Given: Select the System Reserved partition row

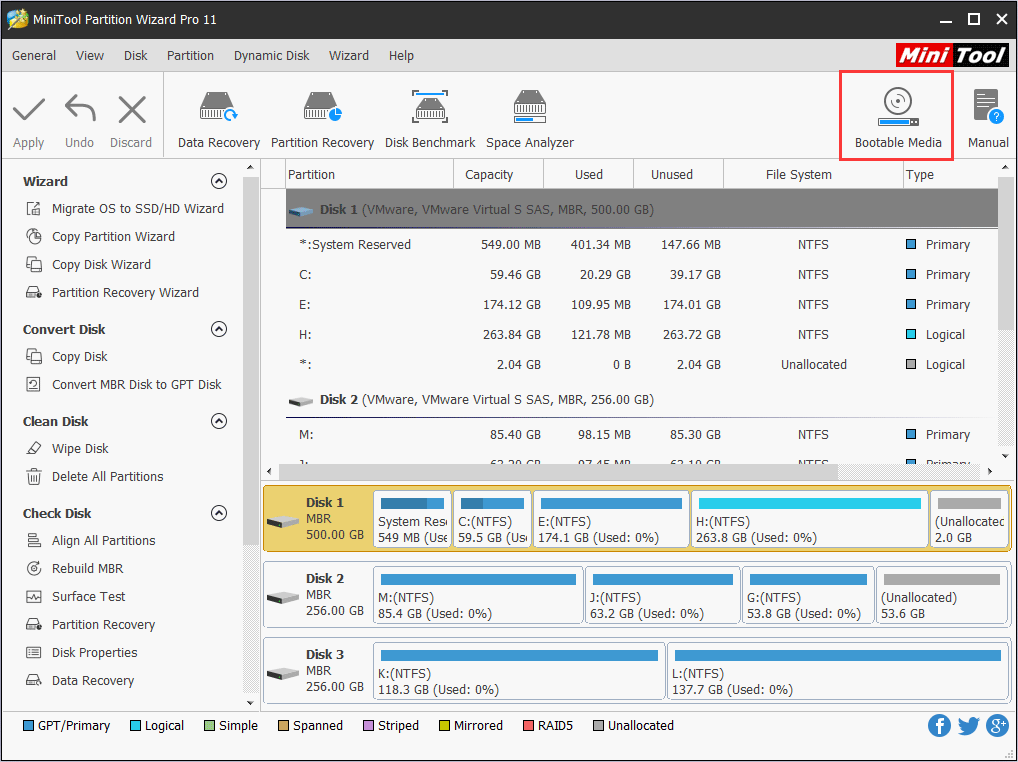Looking at the screenshot, I should [641, 245].
